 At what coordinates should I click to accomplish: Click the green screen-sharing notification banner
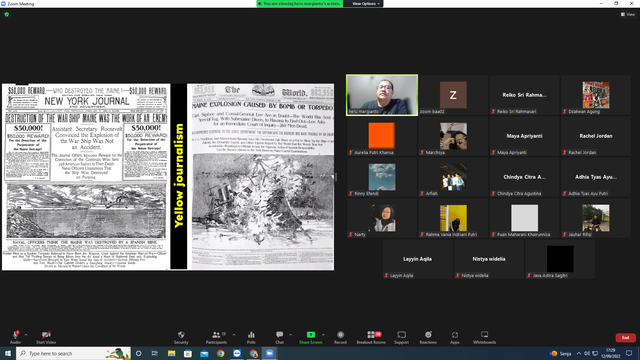(300, 4)
